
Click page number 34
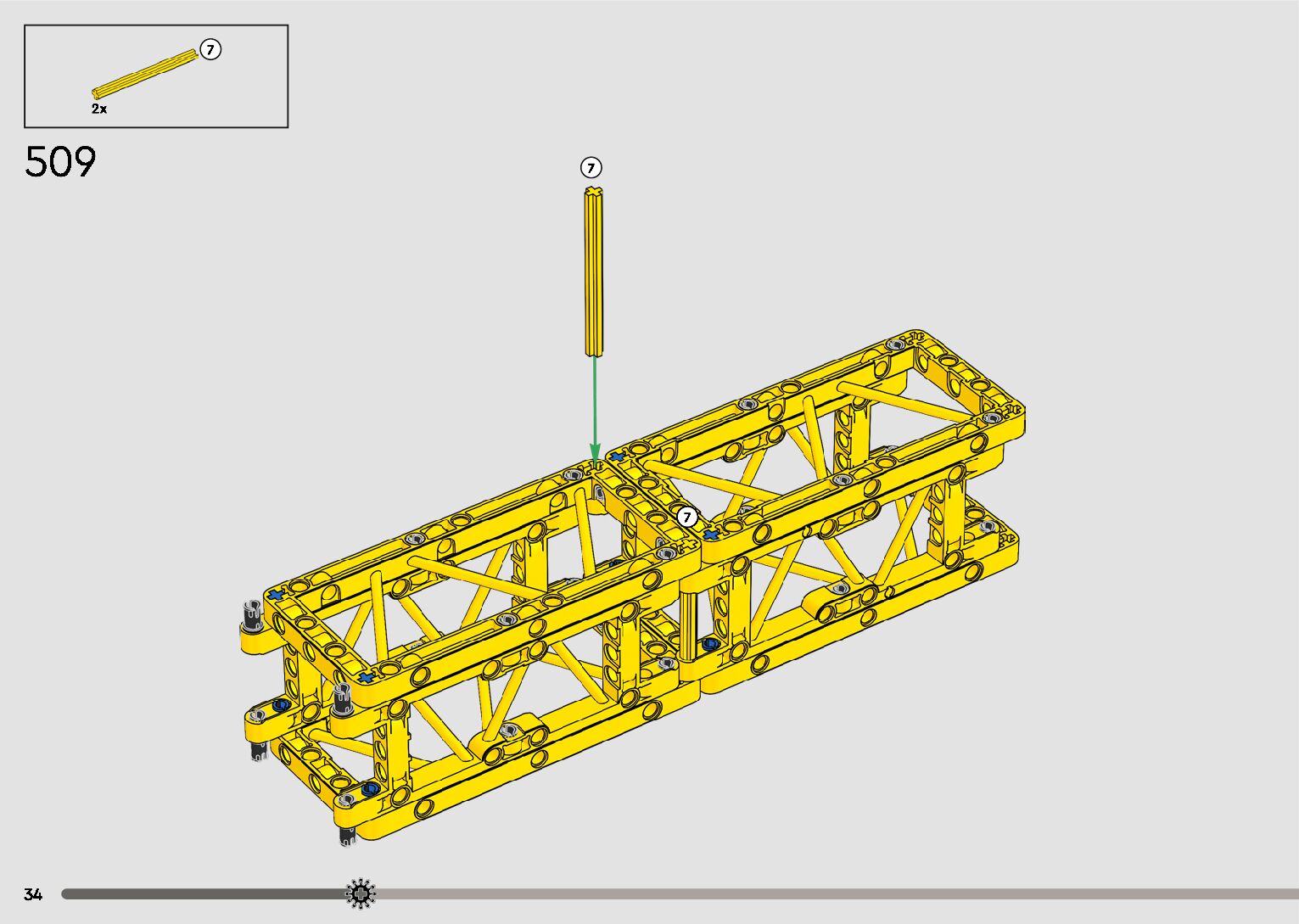pyautogui.click(x=33, y=894)
